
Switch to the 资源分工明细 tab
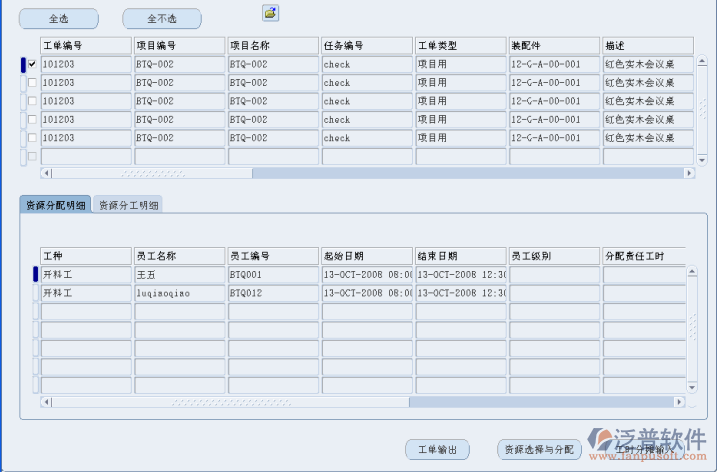tap(129, 205)
